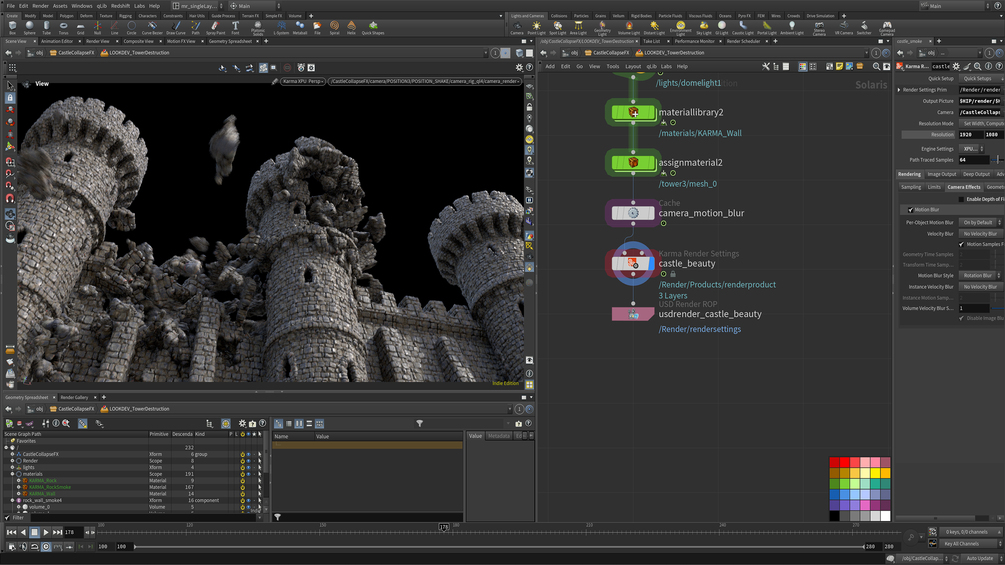The image size is (1005, 565).
Task: Enable Depth of Field checkbox
Action: (962, 199)
